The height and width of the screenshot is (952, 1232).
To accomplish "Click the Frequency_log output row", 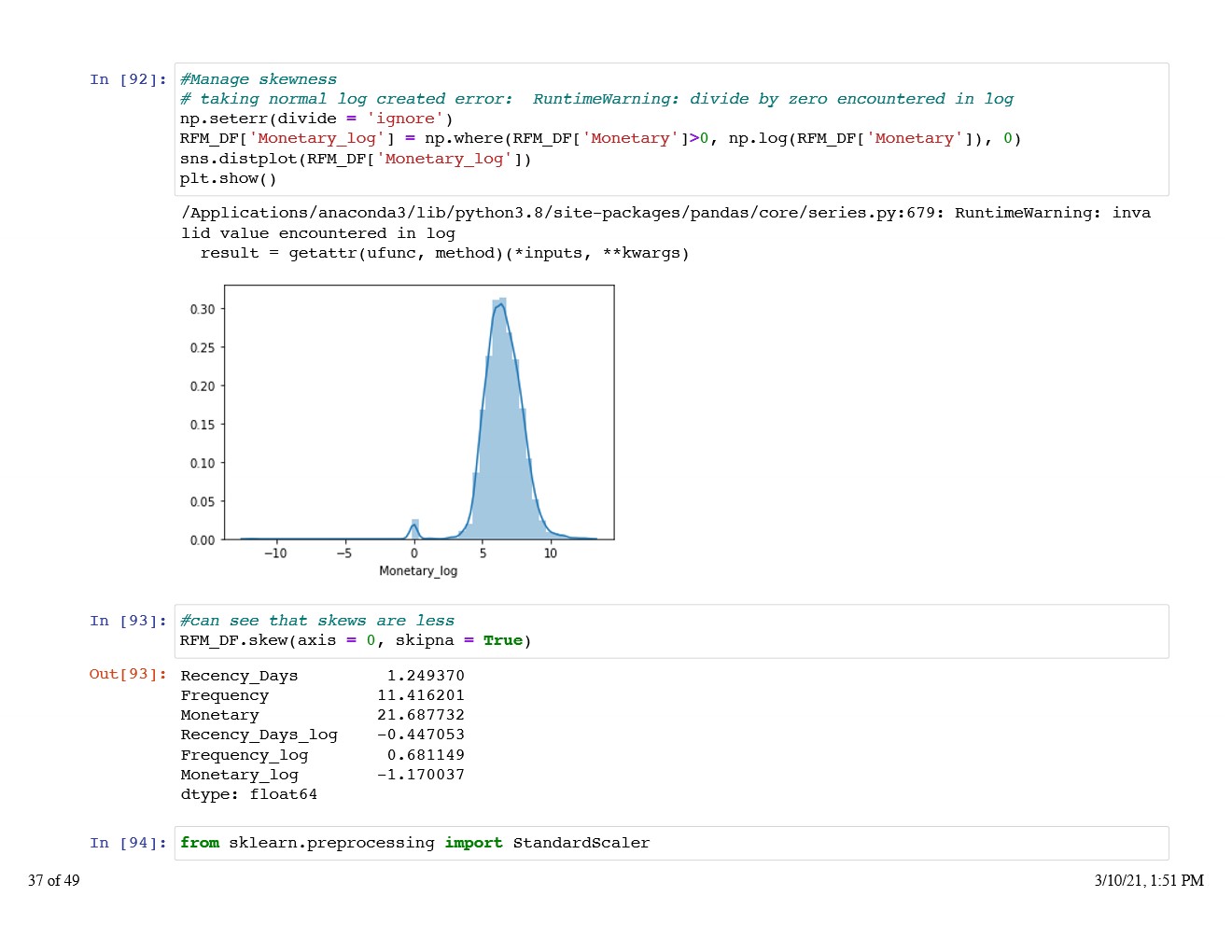I will coord(322,755).
